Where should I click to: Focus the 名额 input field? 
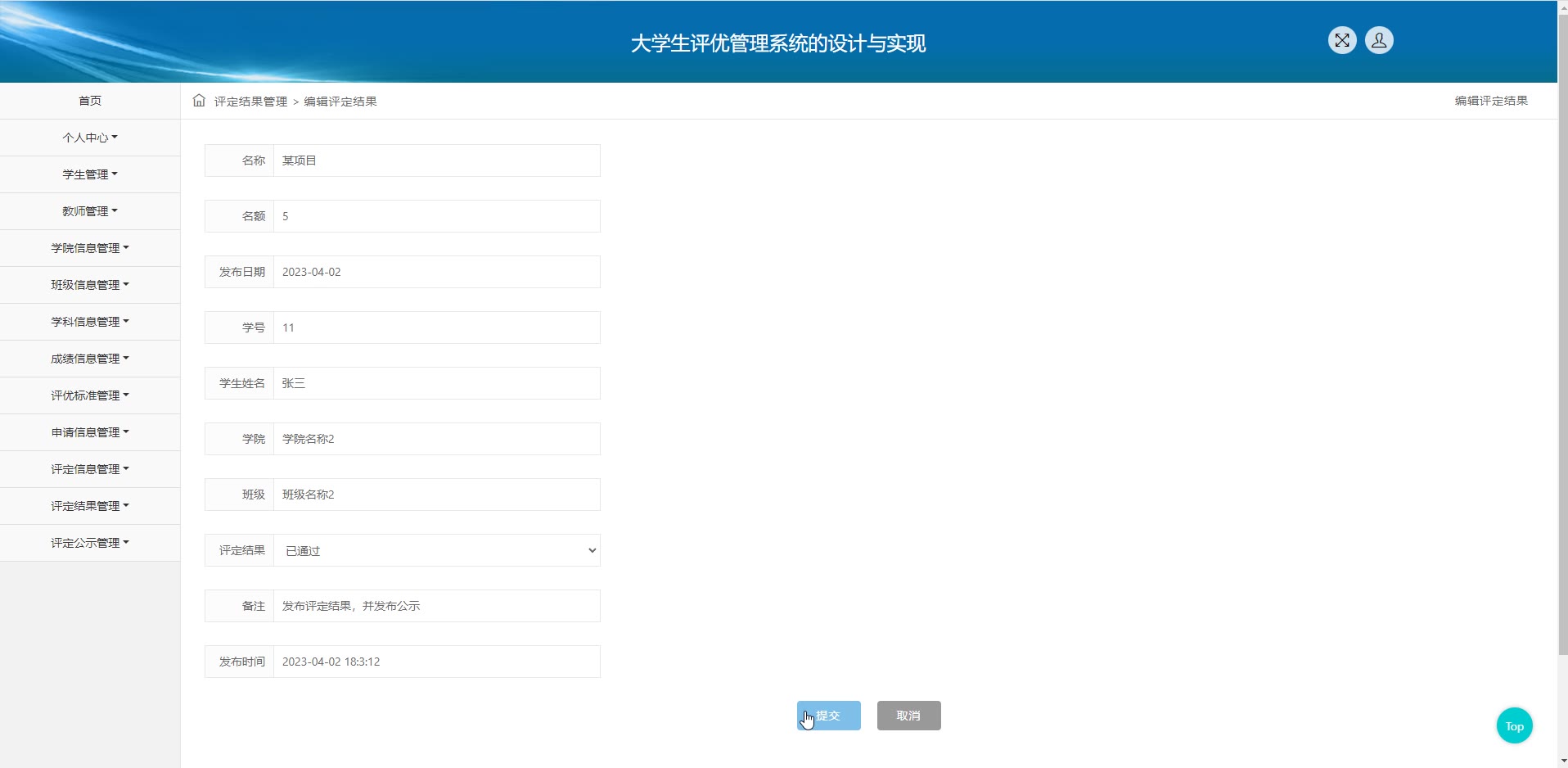(x=437, y=216)
